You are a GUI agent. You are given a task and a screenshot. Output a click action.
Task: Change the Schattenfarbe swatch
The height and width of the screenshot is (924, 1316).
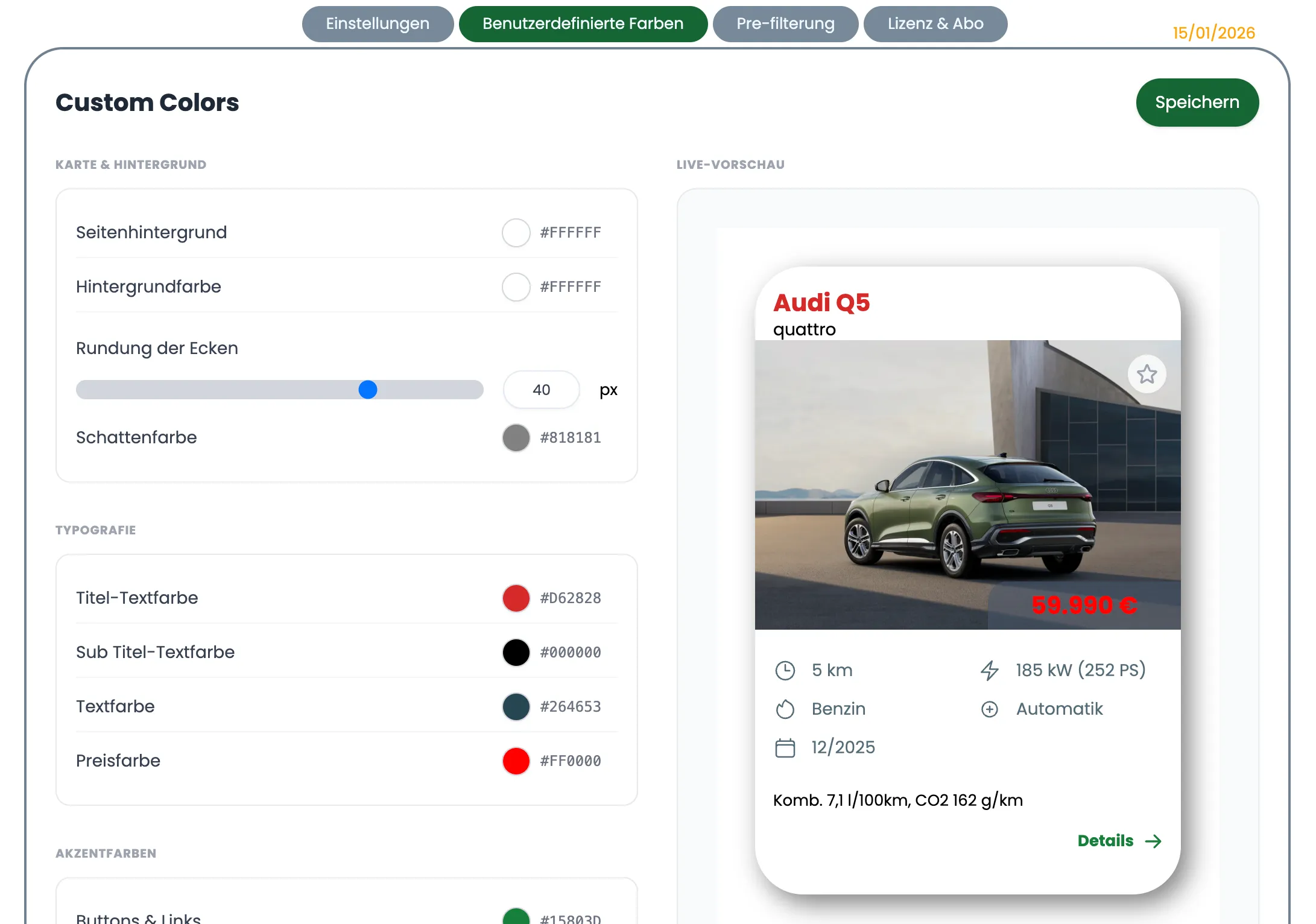516,438
